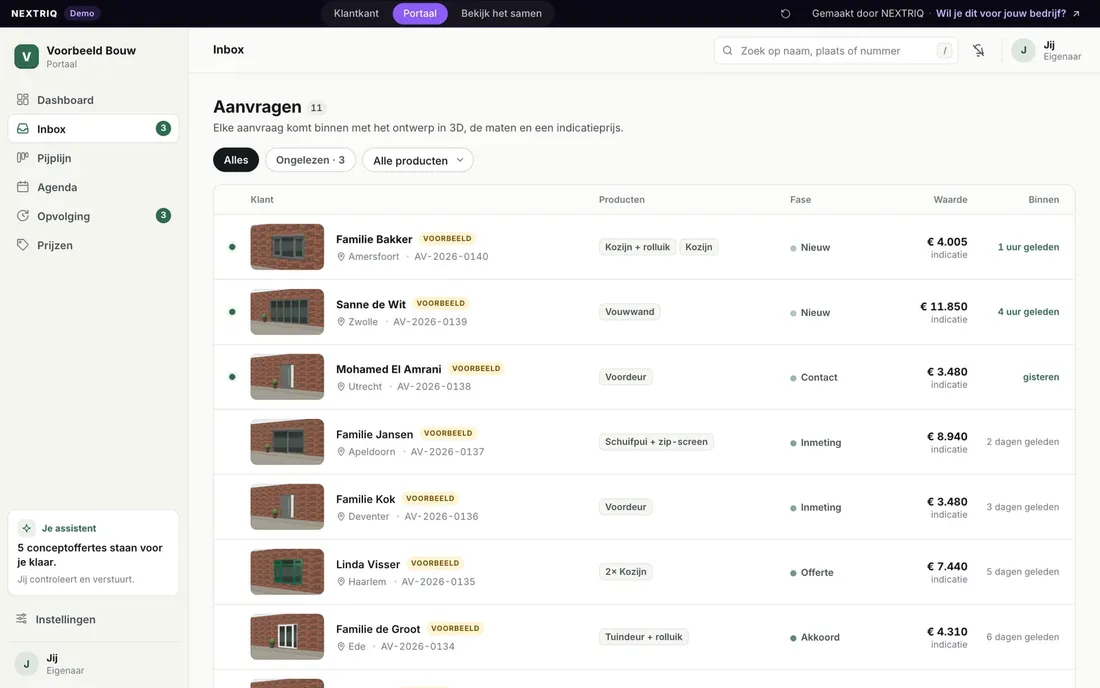Click the J avatar at sidebar bottom
The width and height of the screenshot is (1100, 688).
27,663
